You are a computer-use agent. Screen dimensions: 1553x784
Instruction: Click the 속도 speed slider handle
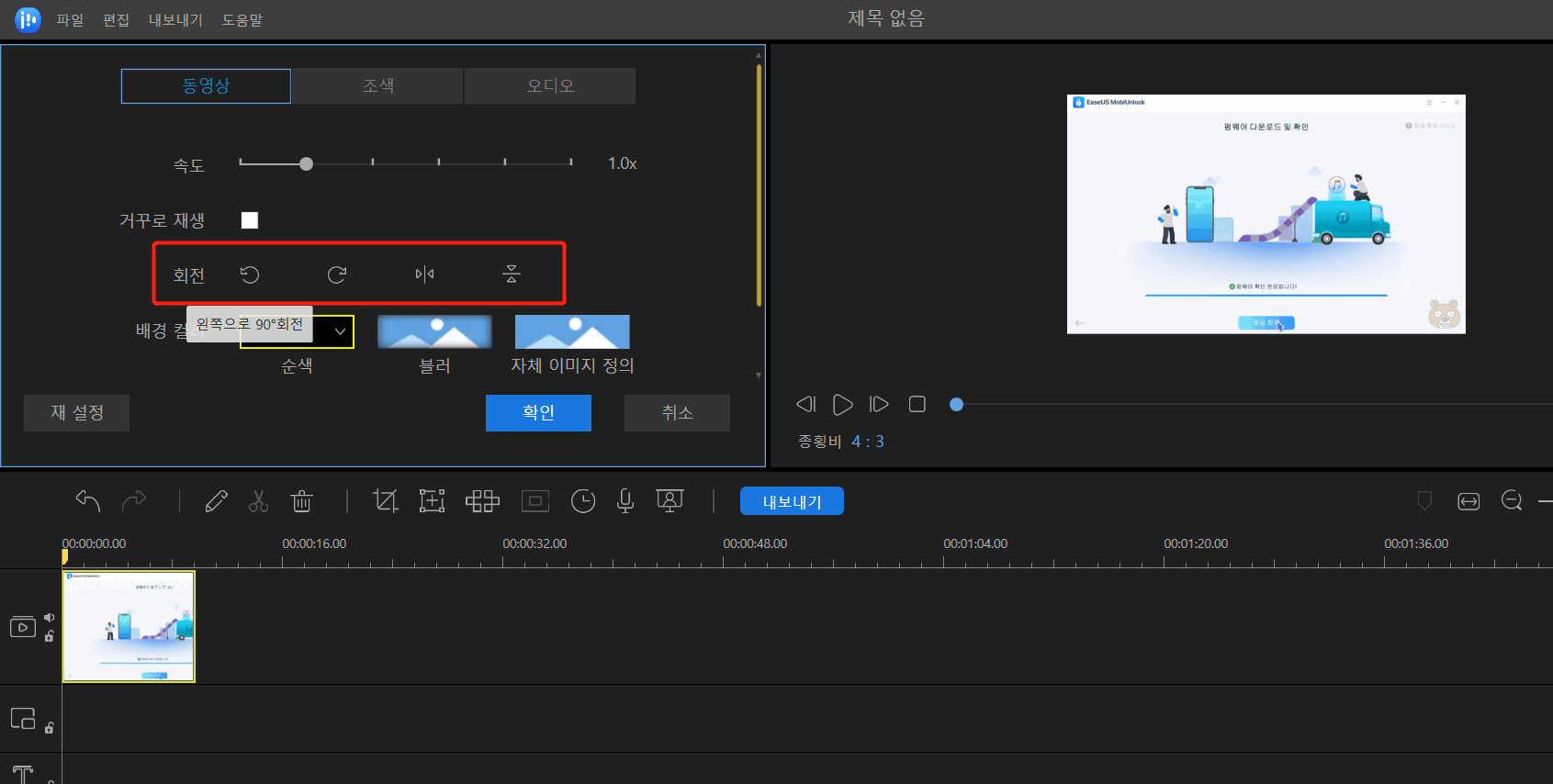tap(307, 163)
